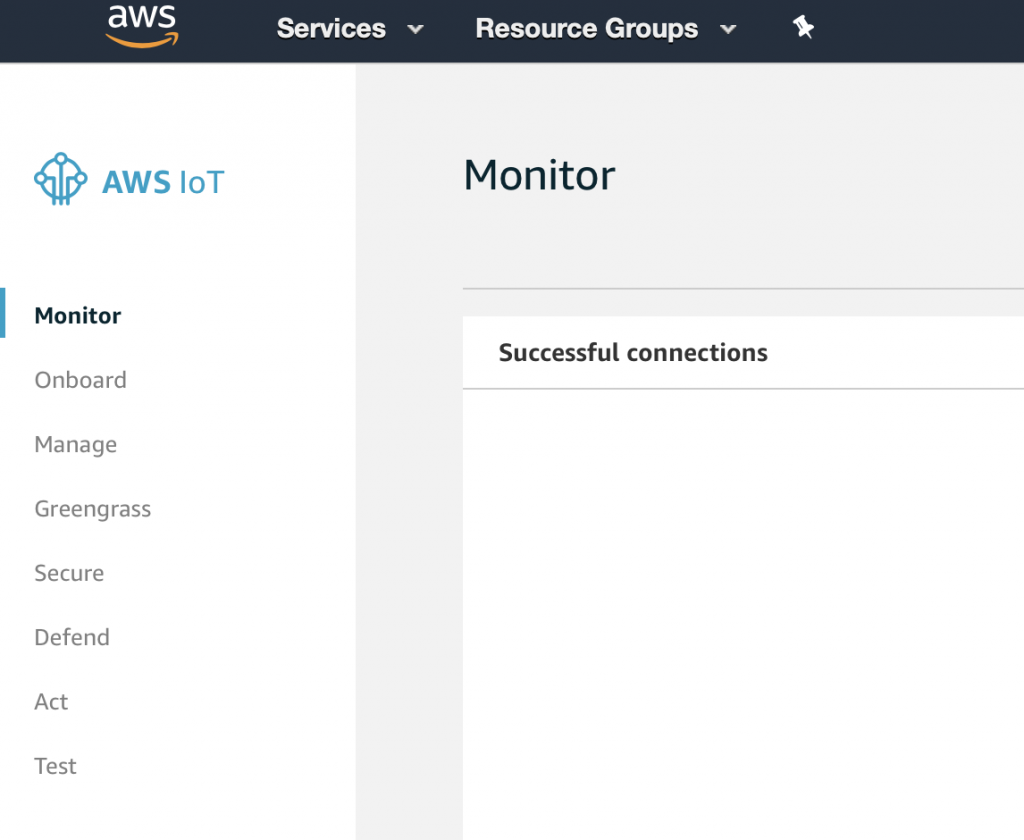Click the AWS logo in the top bar

click(x=142, y=26)
